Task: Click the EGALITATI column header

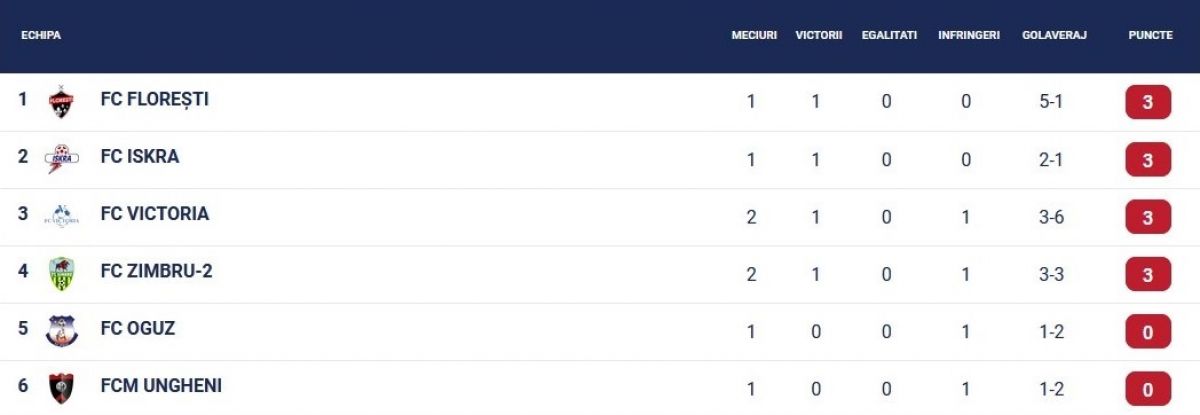Action: point(889,35)
